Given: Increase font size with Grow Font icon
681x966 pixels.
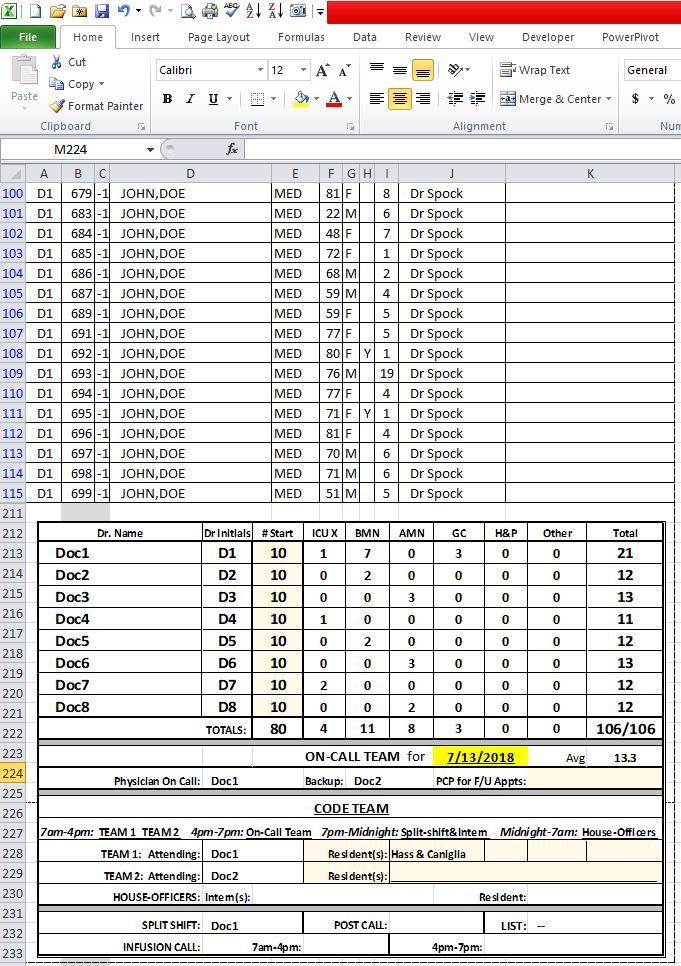Looking at the screenshot, I should click(x=322, y=70).
